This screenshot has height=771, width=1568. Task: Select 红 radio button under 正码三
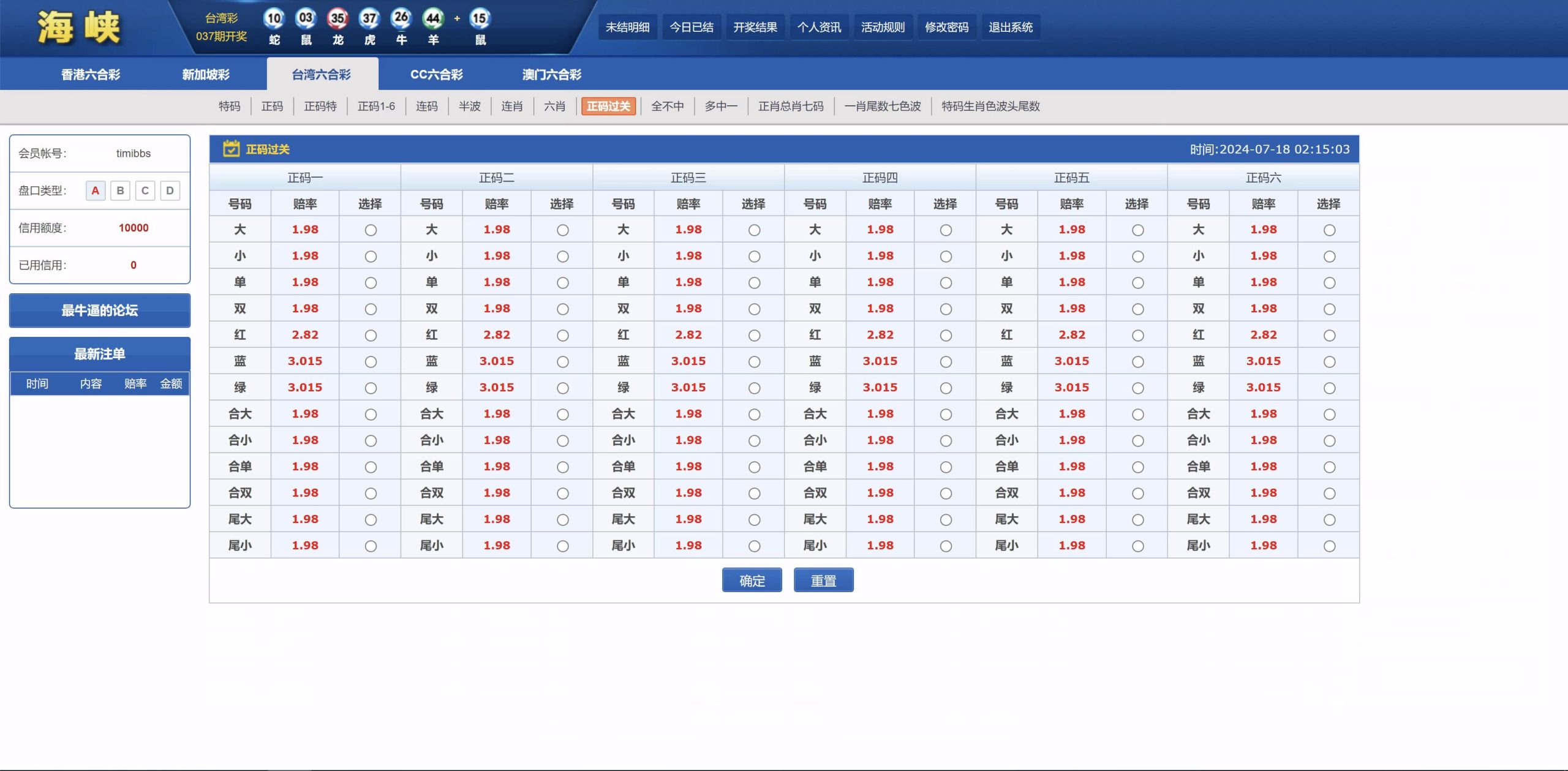[x=754, y=336]
